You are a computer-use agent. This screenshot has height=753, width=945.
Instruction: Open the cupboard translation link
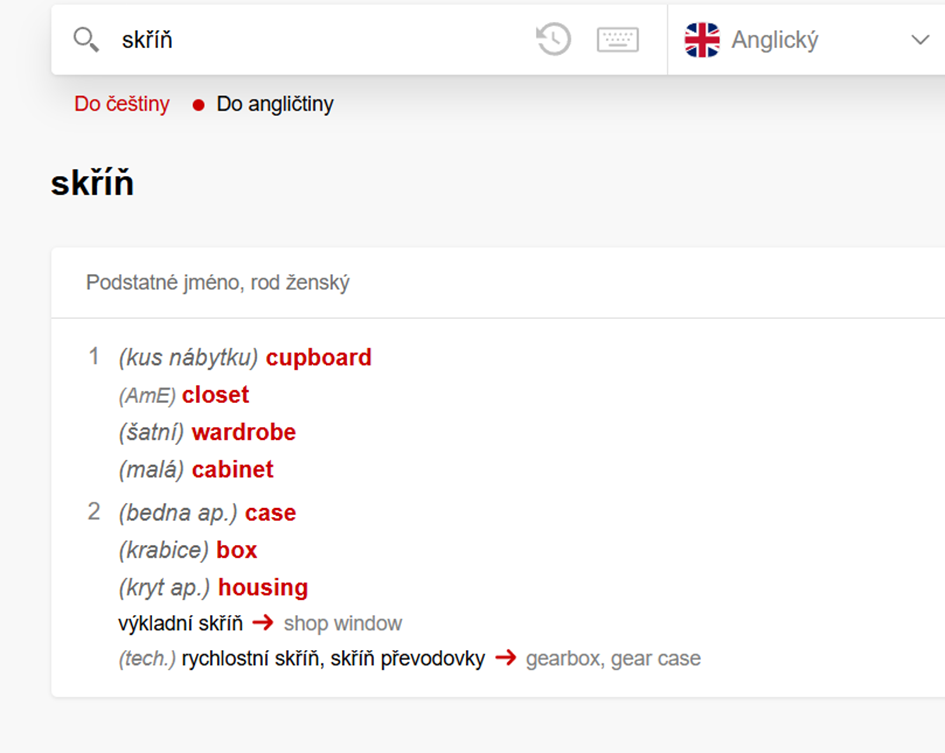tap(319, 358)
